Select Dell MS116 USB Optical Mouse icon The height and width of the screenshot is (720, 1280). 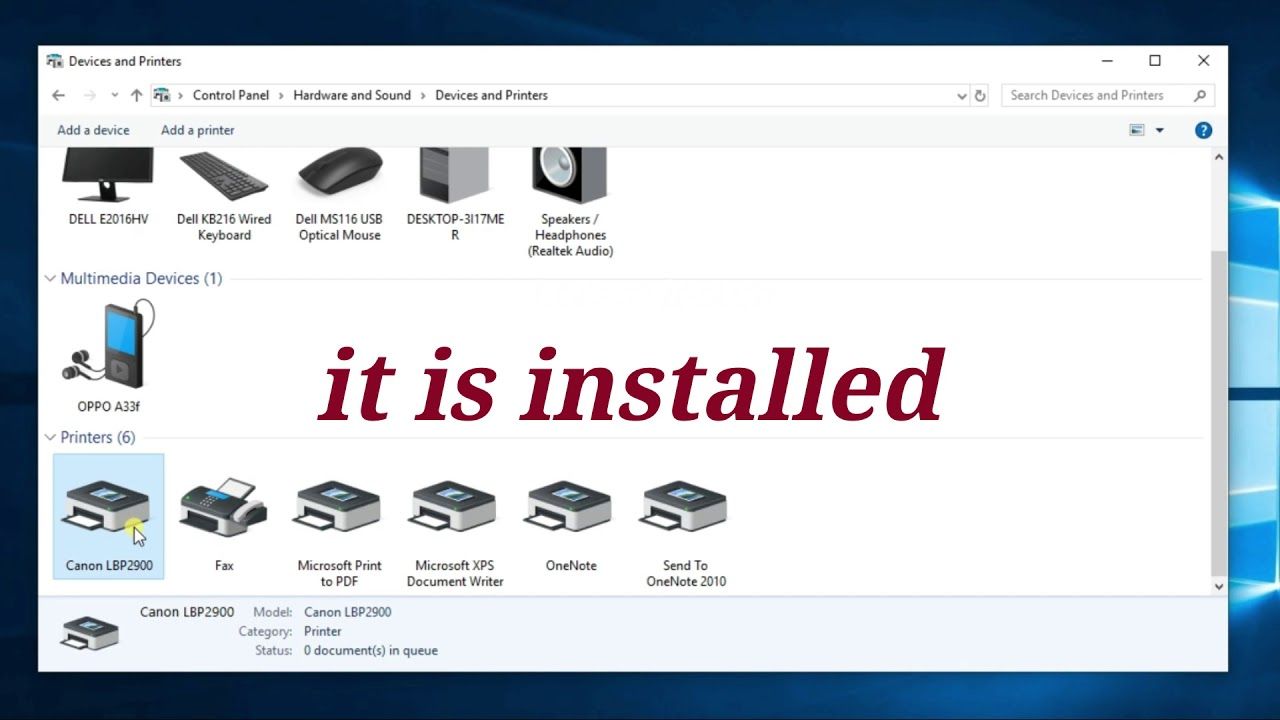point(340,173)
